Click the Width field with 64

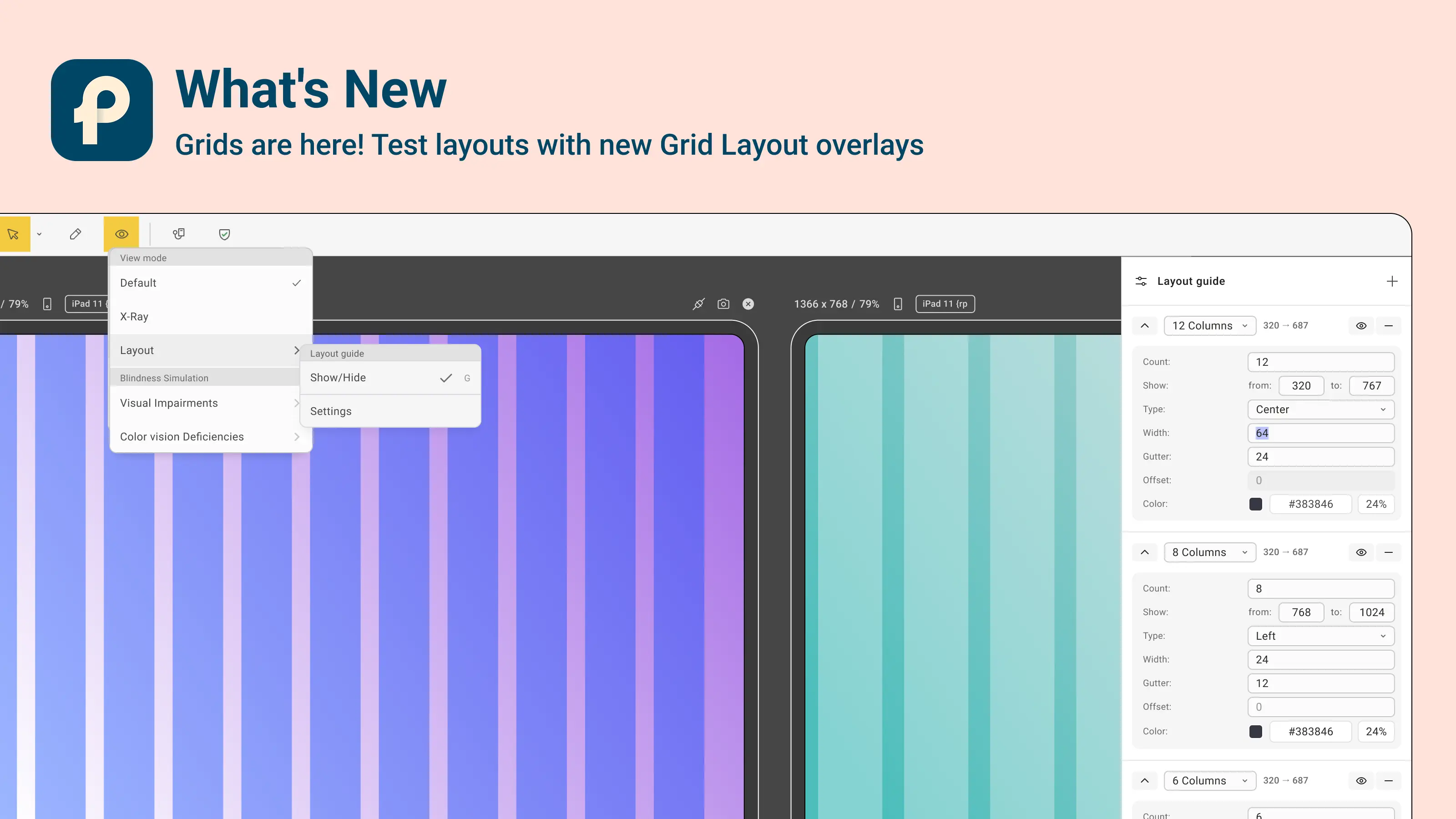1321,434
